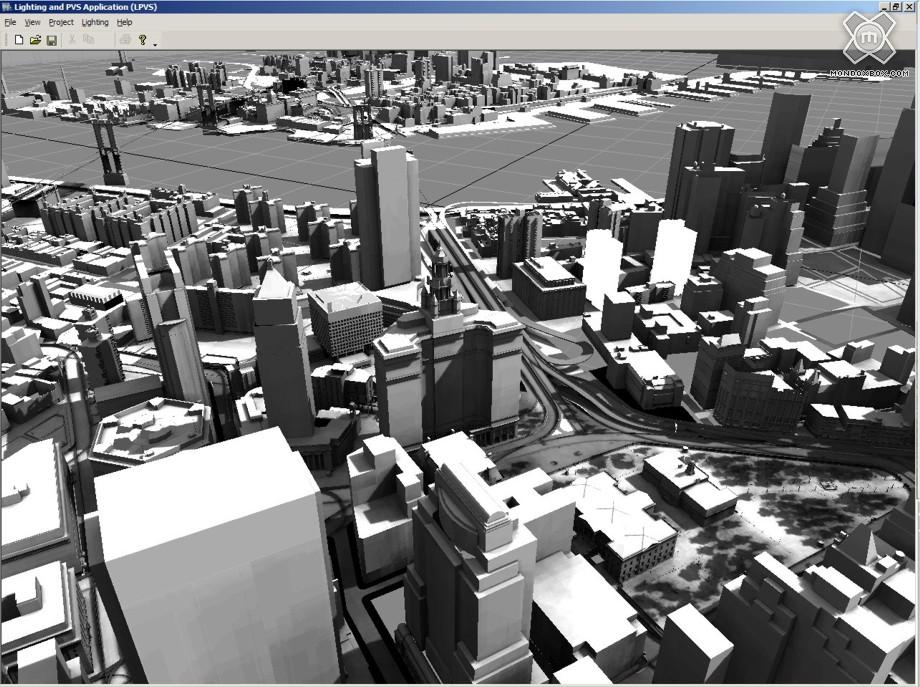Minimize the LPVS application window
Viewport: 920px width, 687px height.
point(885,6)
